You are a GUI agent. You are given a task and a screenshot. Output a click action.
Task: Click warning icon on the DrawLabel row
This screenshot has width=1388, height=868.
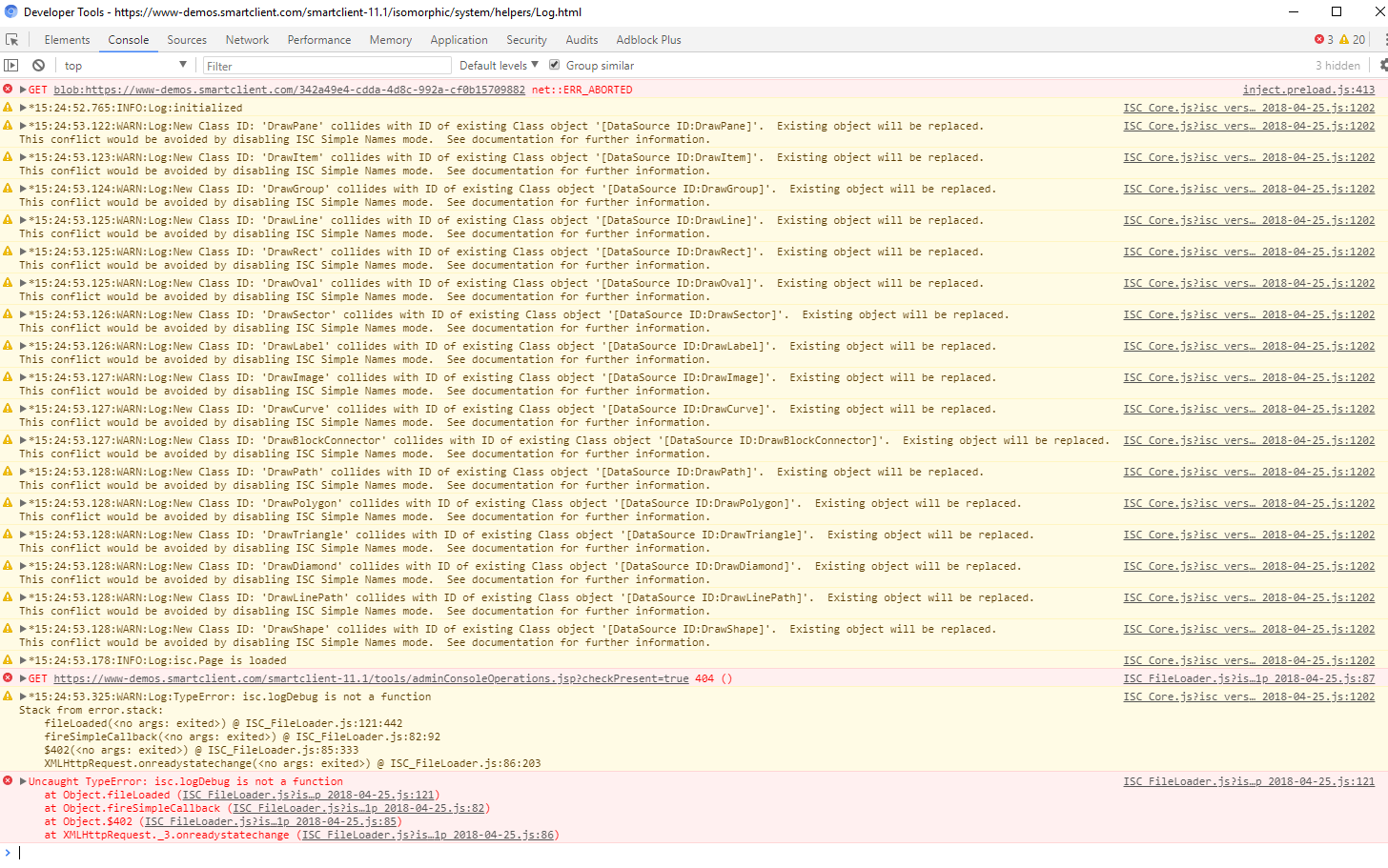coord(8,346)
